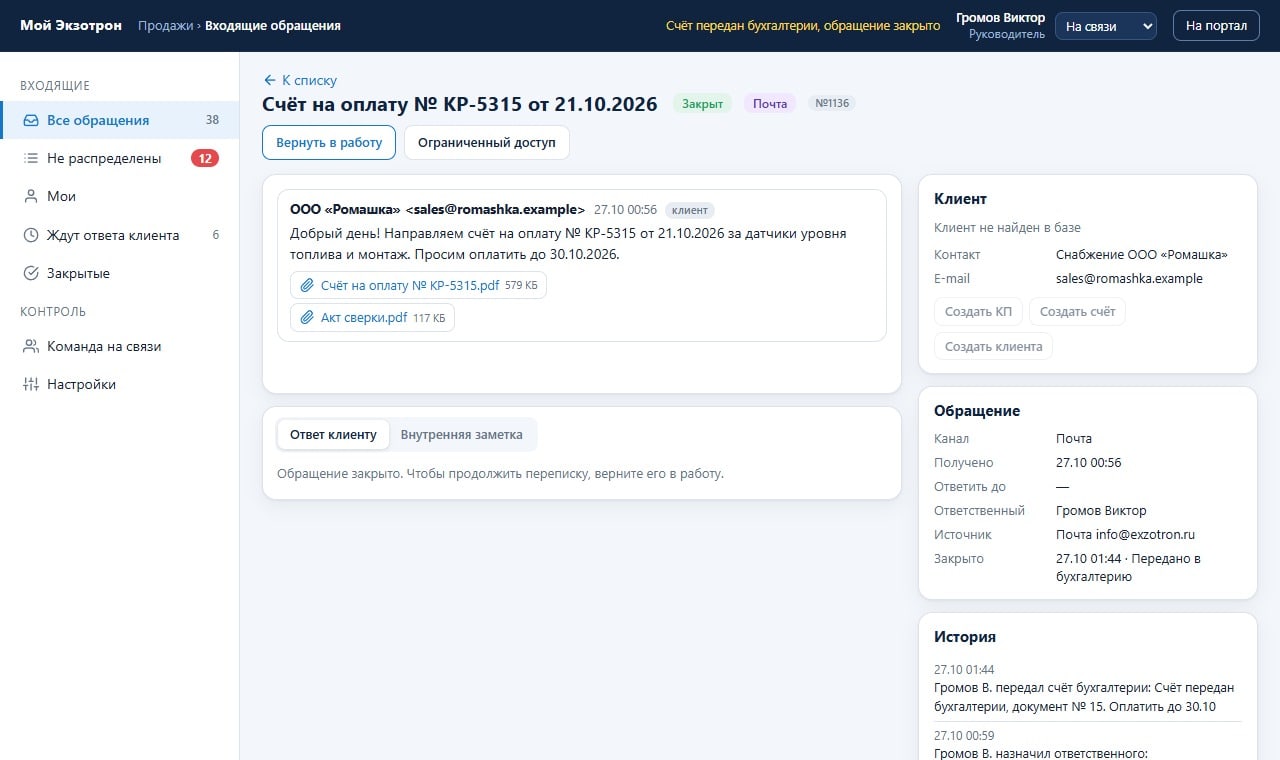Viewport: 1280px width, 760px height.
Task: Click the Создать счёт button
Action: tap(1077, 312)
